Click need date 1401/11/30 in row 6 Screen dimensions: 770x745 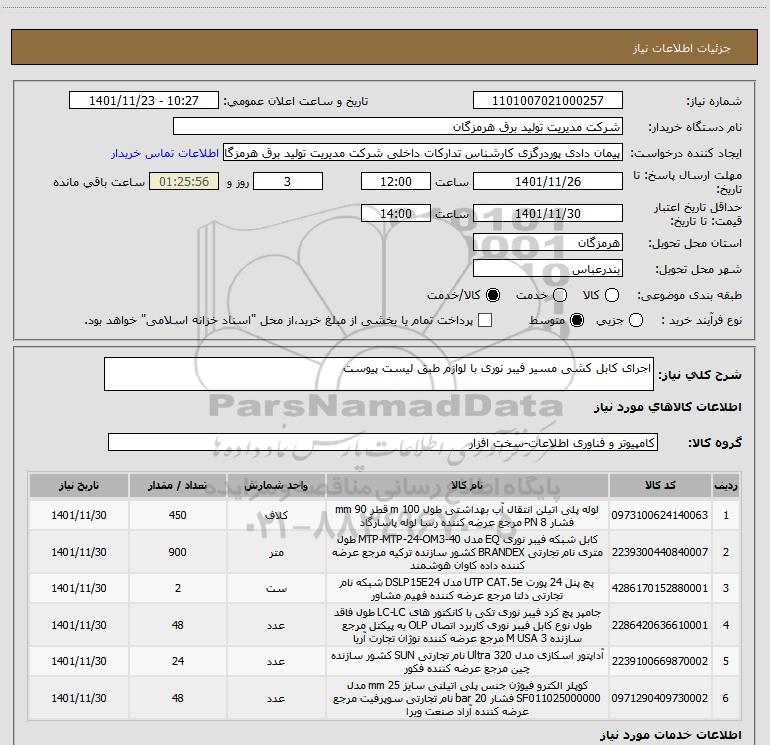pyautogui.click(x=79, y=698)
